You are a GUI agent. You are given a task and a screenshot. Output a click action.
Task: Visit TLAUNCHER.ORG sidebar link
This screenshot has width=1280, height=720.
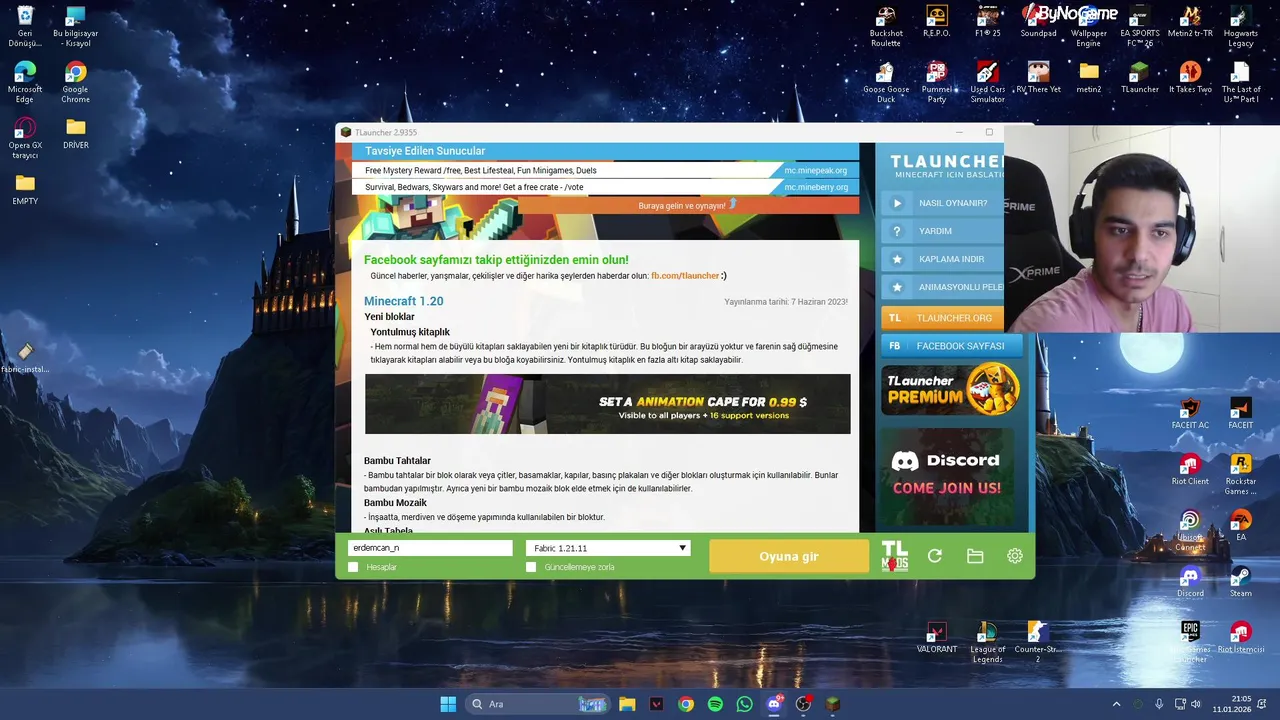pyautogui.click(x=942, y=318)
